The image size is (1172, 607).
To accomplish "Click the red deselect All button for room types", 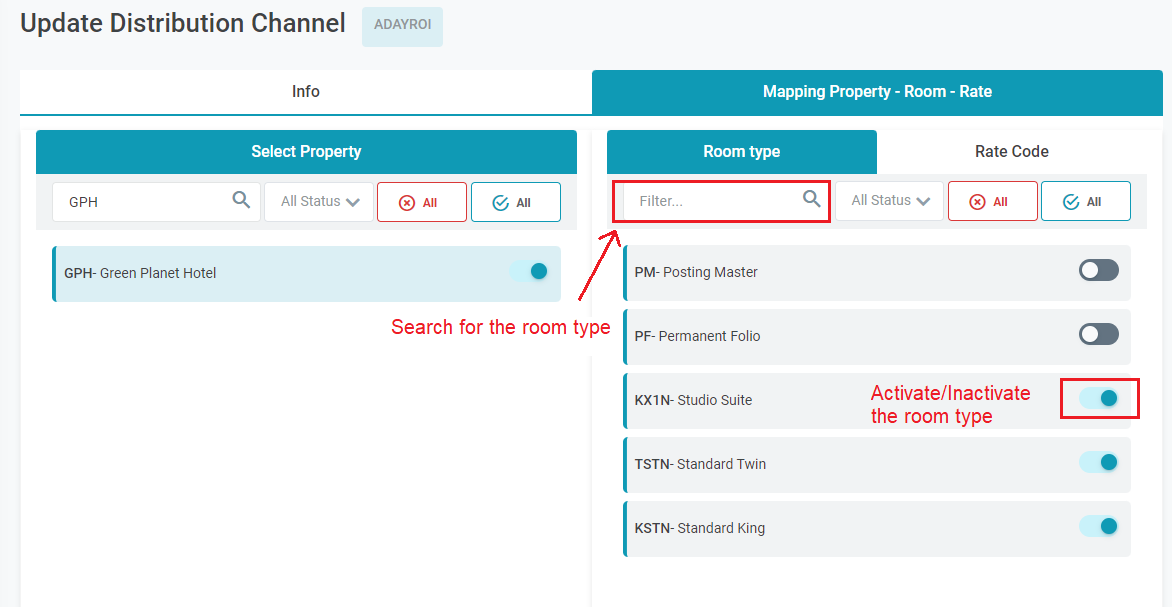I will 992,201.
